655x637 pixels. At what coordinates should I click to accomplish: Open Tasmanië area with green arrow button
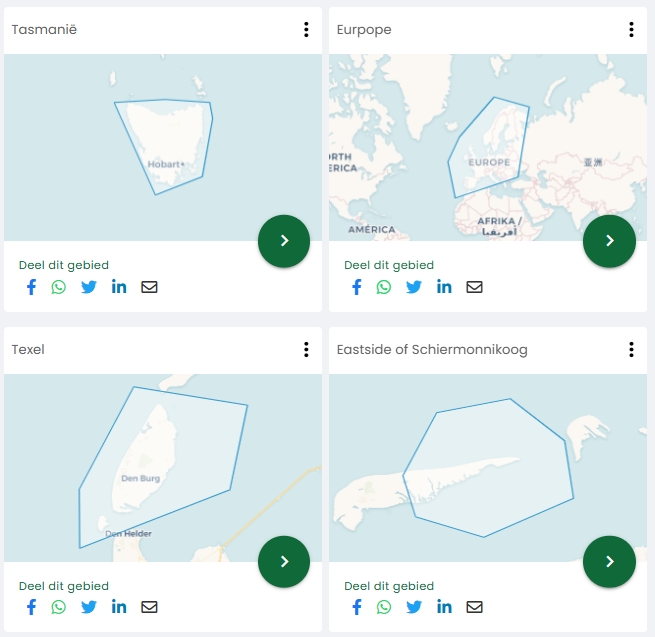(x=284, y=241)
